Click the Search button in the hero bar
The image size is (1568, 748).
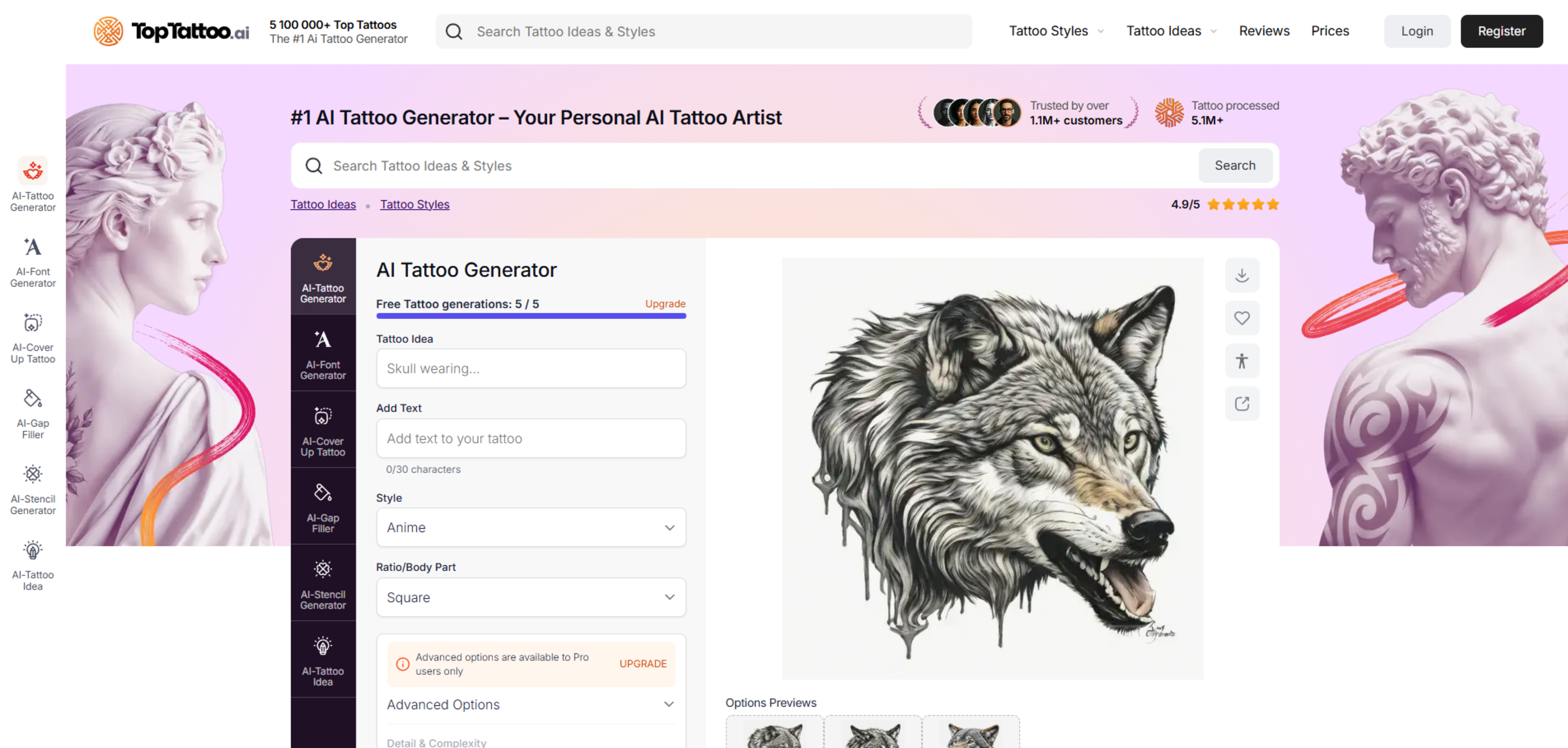(1234, 165)
